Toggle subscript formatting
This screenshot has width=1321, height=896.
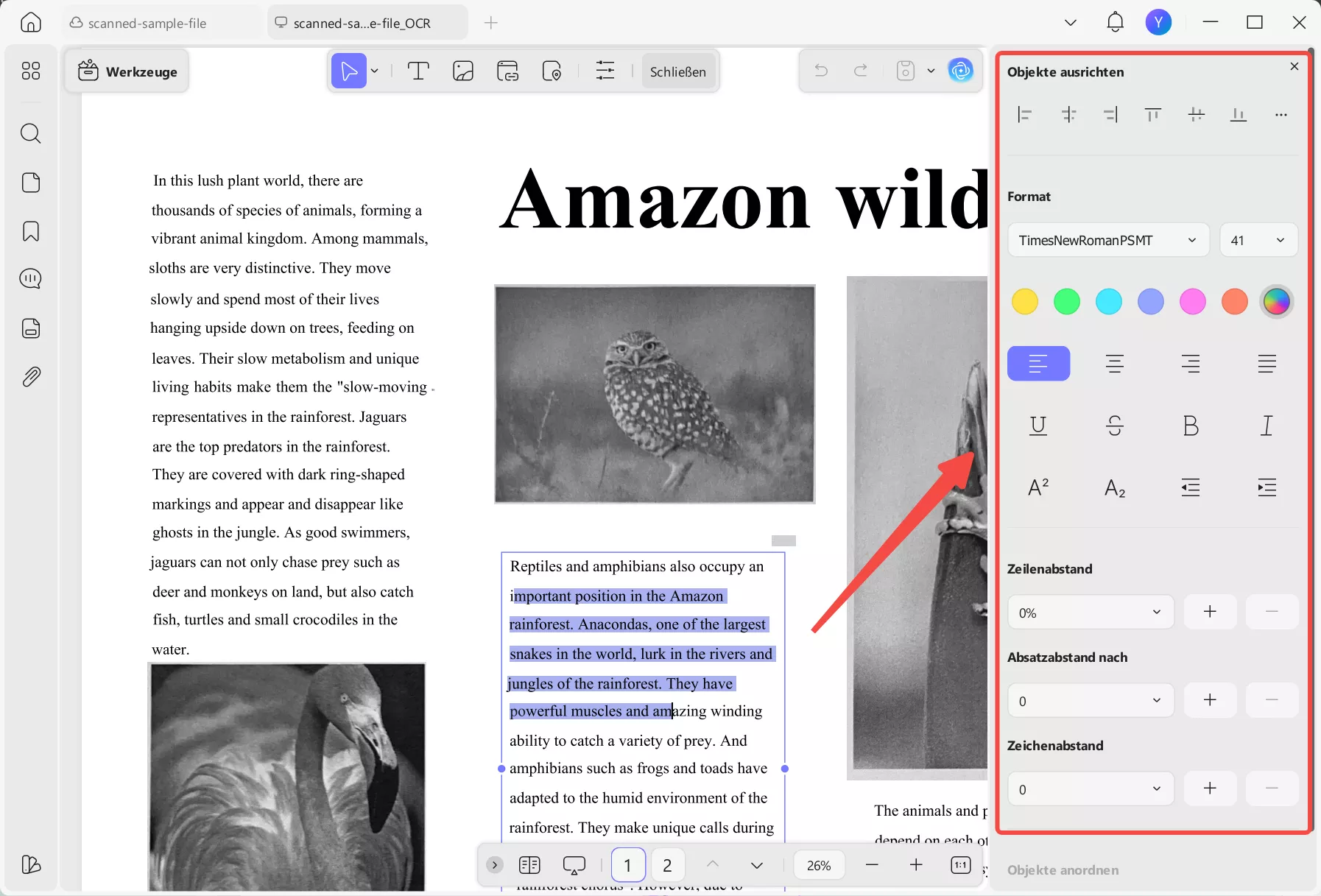pos(1115,487)
